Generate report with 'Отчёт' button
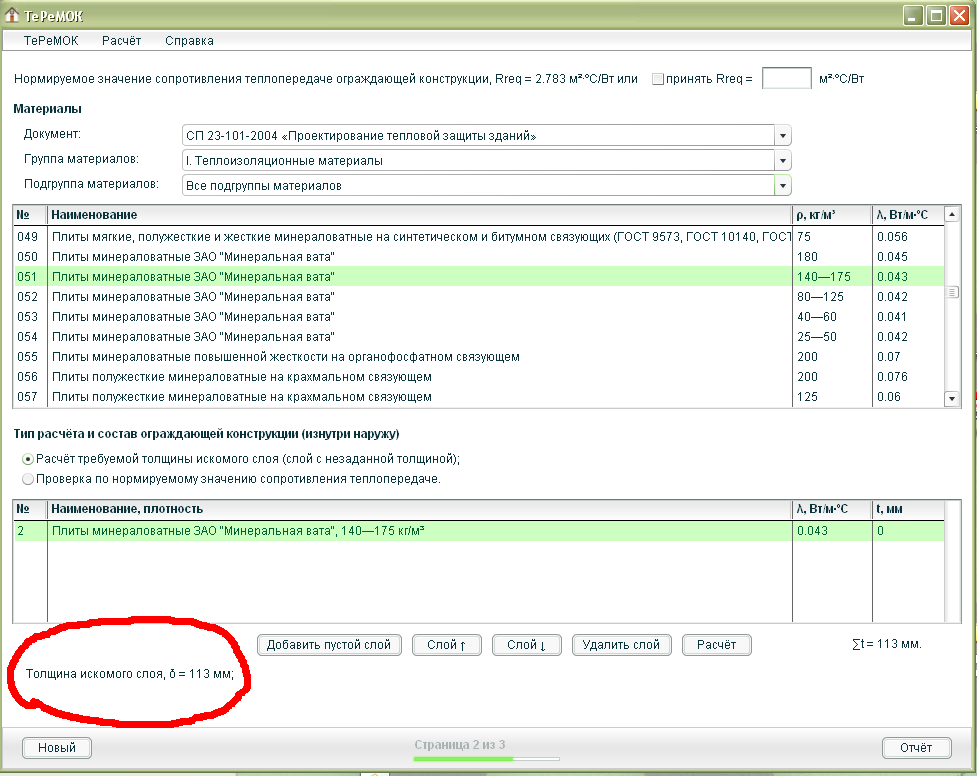 (x=916, y=747)
